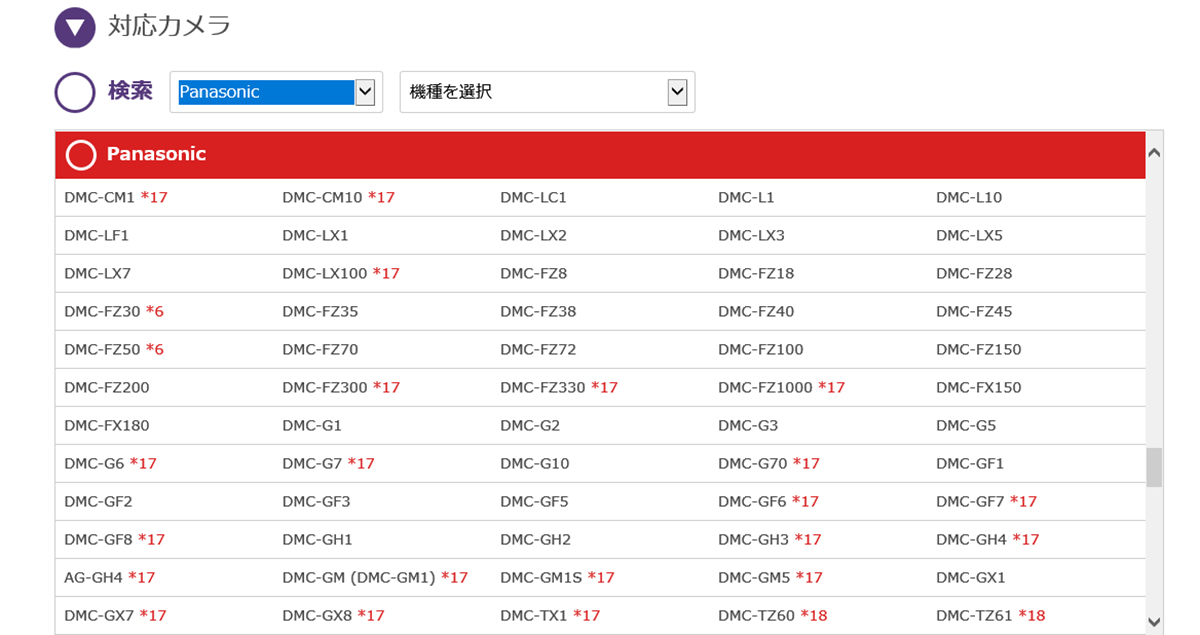Select DMC-FZ200 entry
The width and height of the screenshot is (1200, 635).
point(107,388)
